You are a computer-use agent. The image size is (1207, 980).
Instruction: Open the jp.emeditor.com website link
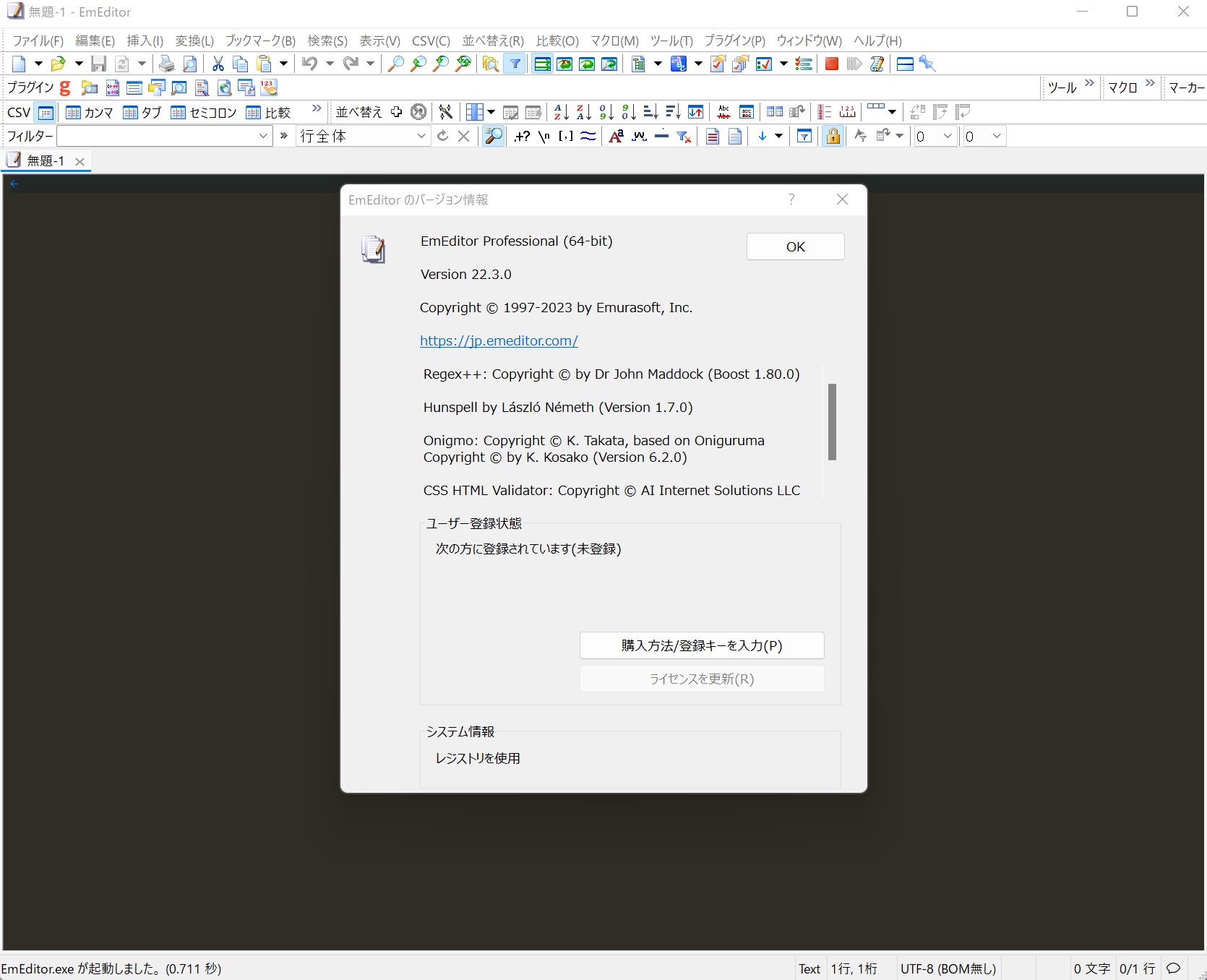[499, 341]
